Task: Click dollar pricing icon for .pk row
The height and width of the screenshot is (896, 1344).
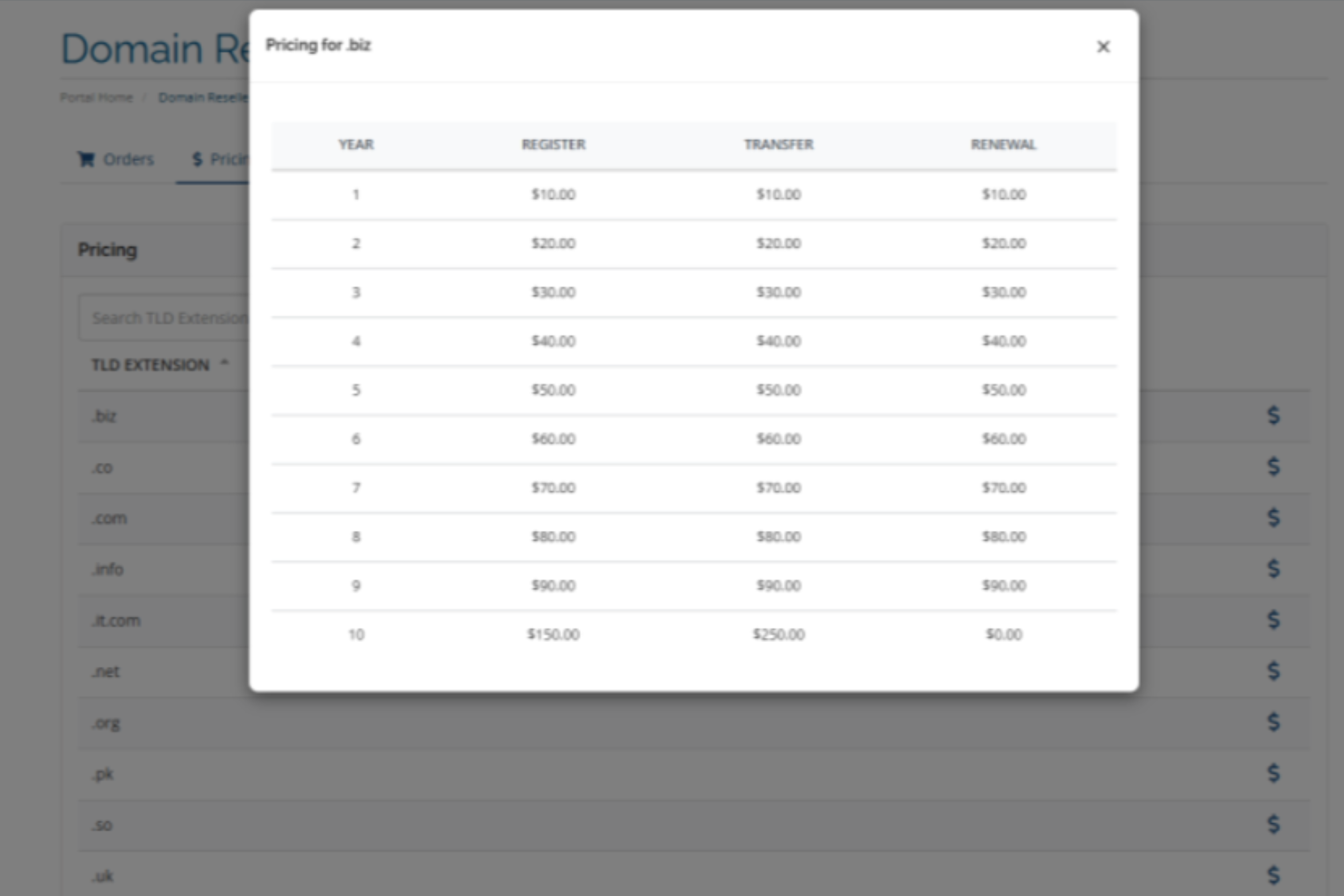Action: pyautogui.click(x=1273, y=773)
